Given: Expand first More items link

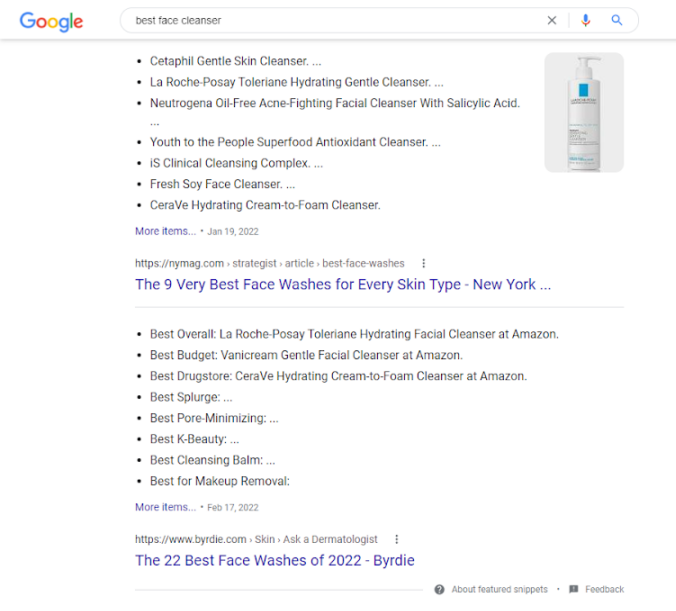Looking at the screenshot, I should coord(165,231).
